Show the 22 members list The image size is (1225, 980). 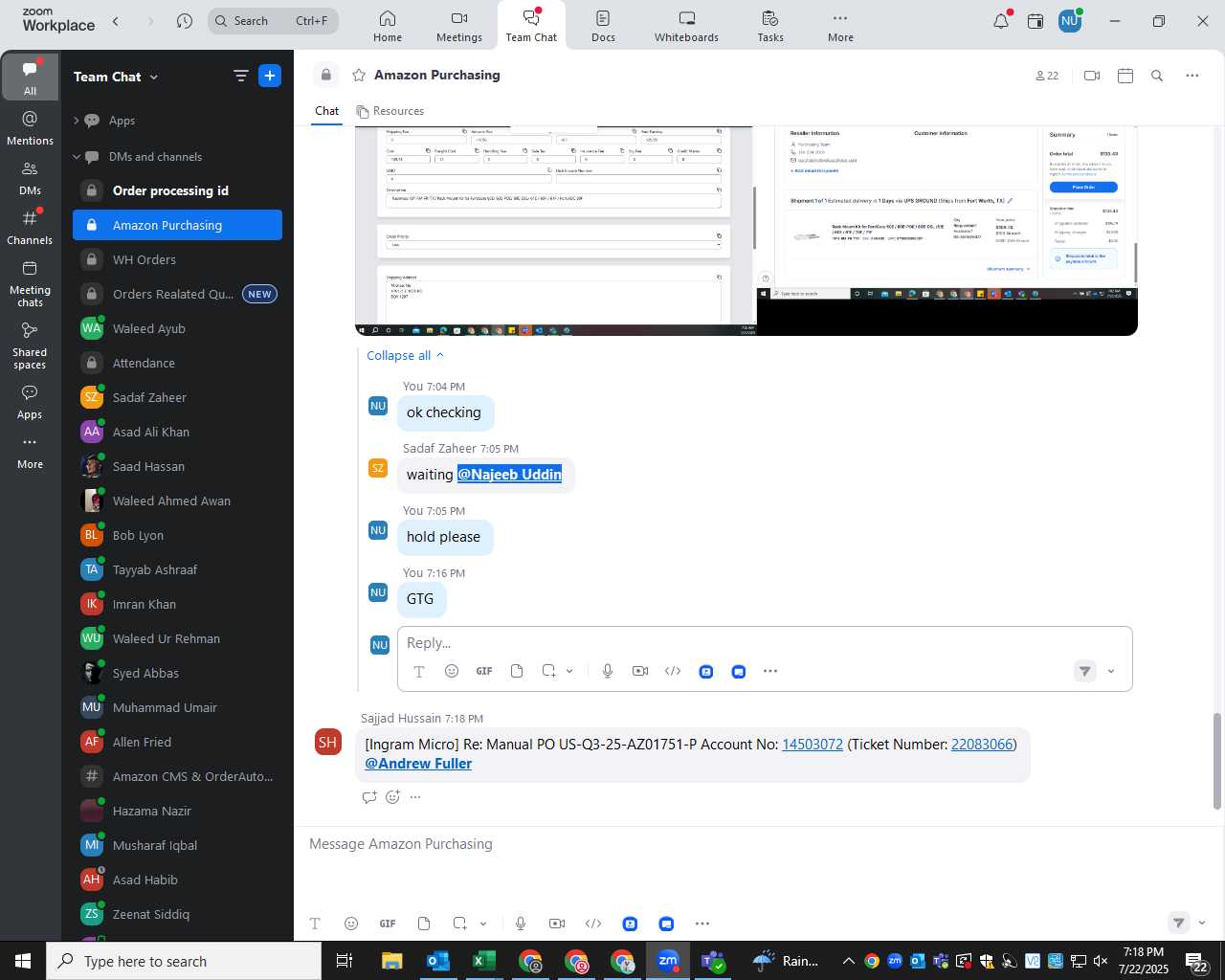pos(1047,76)
